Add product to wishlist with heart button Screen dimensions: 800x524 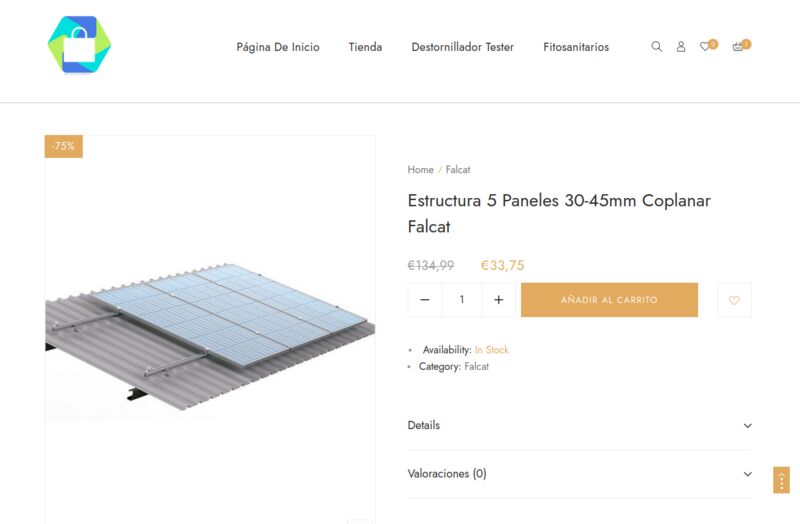734,300
